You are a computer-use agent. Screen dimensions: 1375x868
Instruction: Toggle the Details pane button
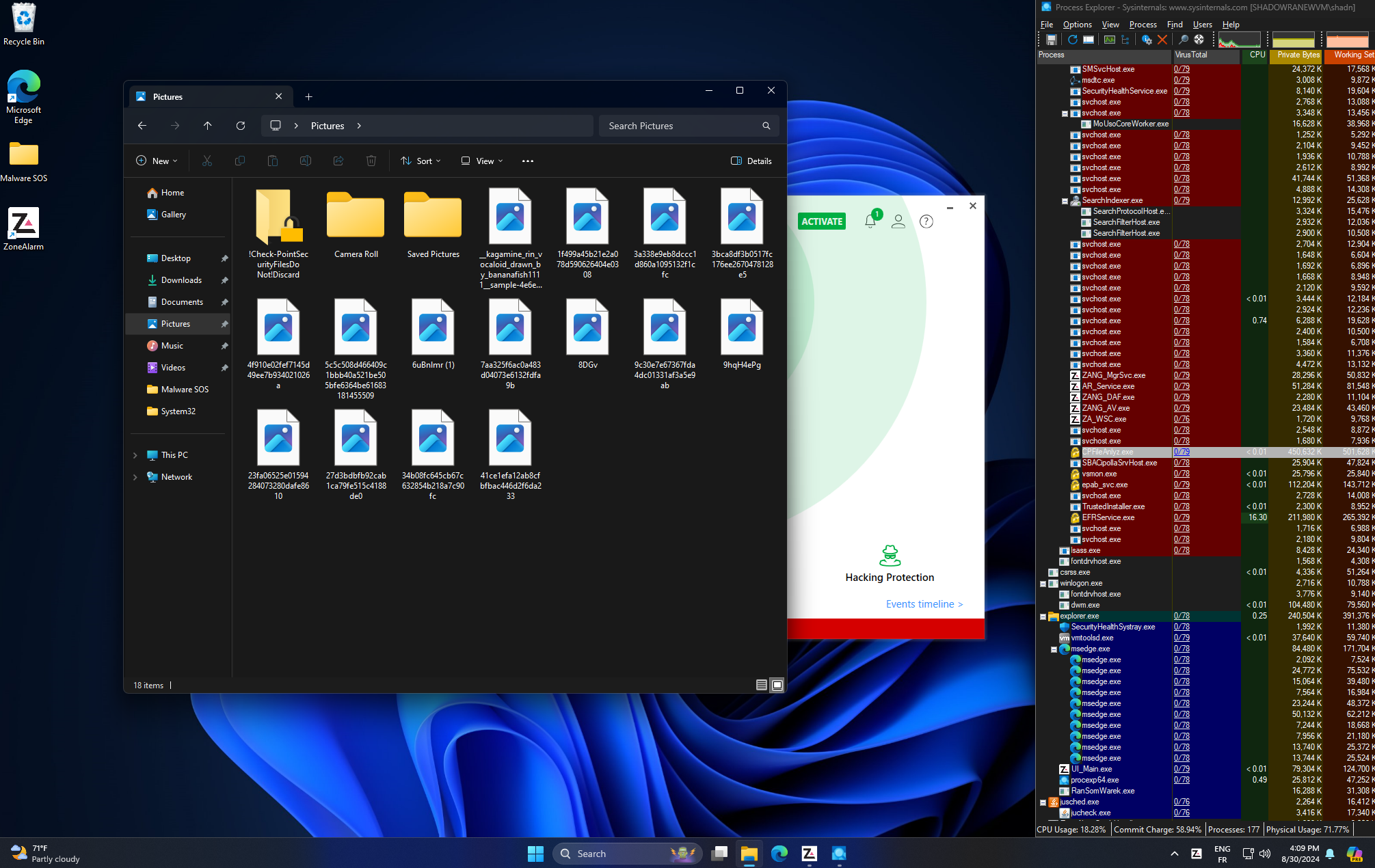pos(751,161)
